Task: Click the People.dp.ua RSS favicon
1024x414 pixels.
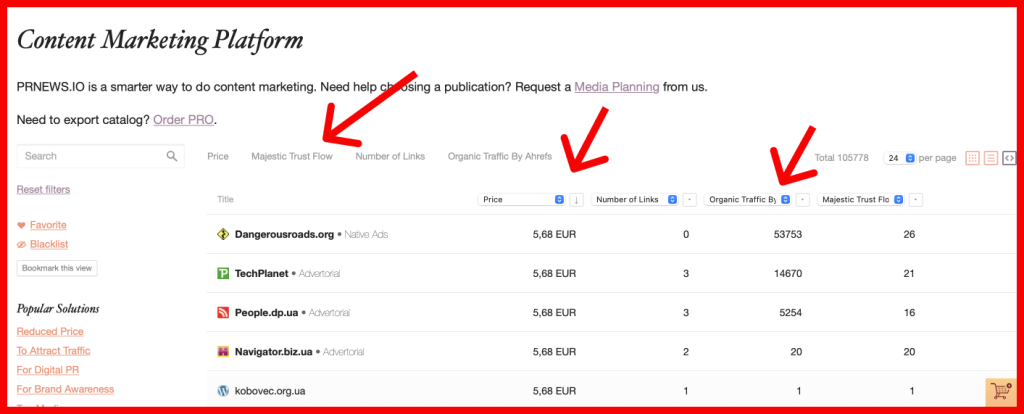Action: [x=223, y=313]
